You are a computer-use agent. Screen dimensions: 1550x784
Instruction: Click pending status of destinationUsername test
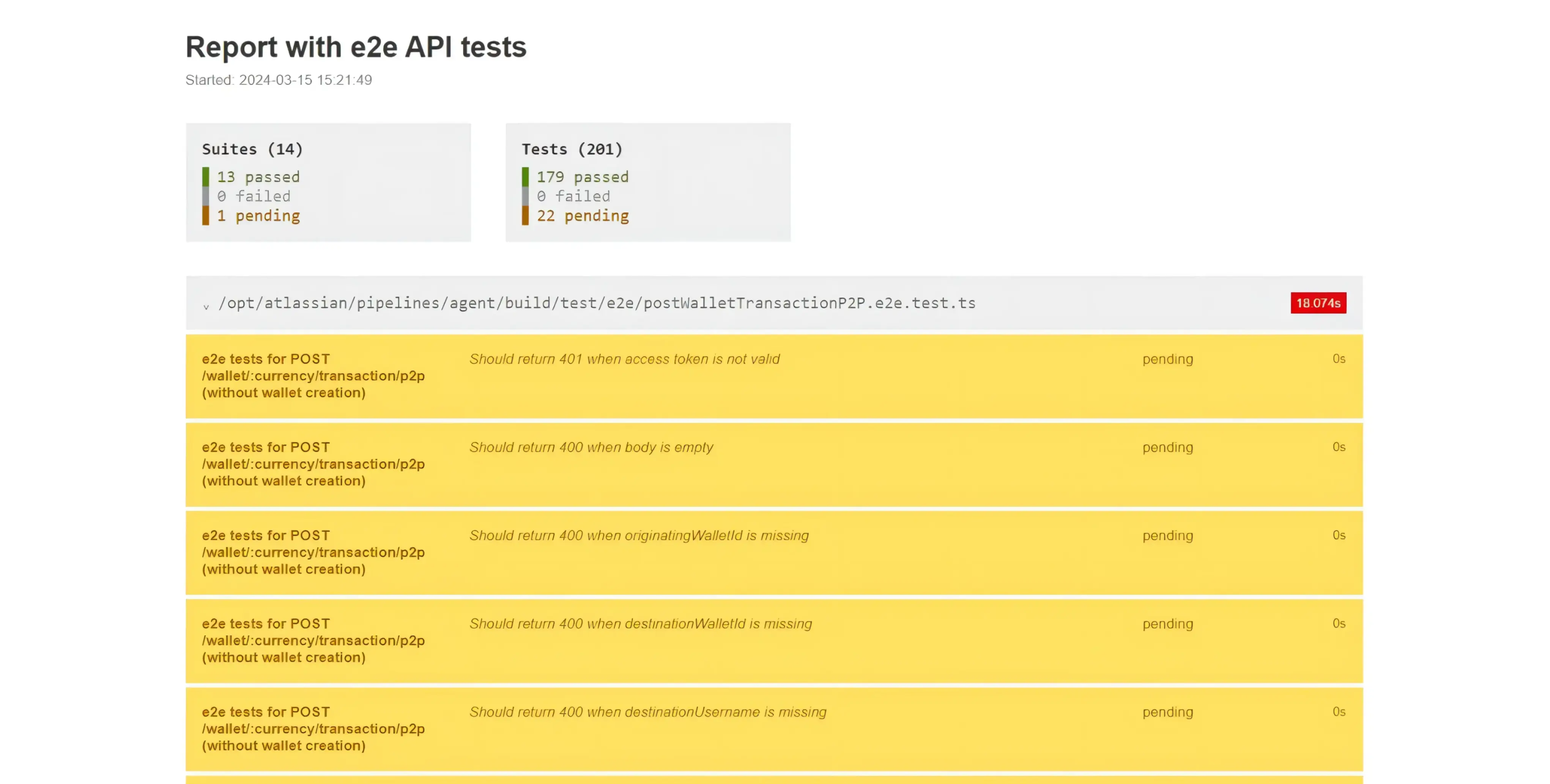(x=1167, y=713)
